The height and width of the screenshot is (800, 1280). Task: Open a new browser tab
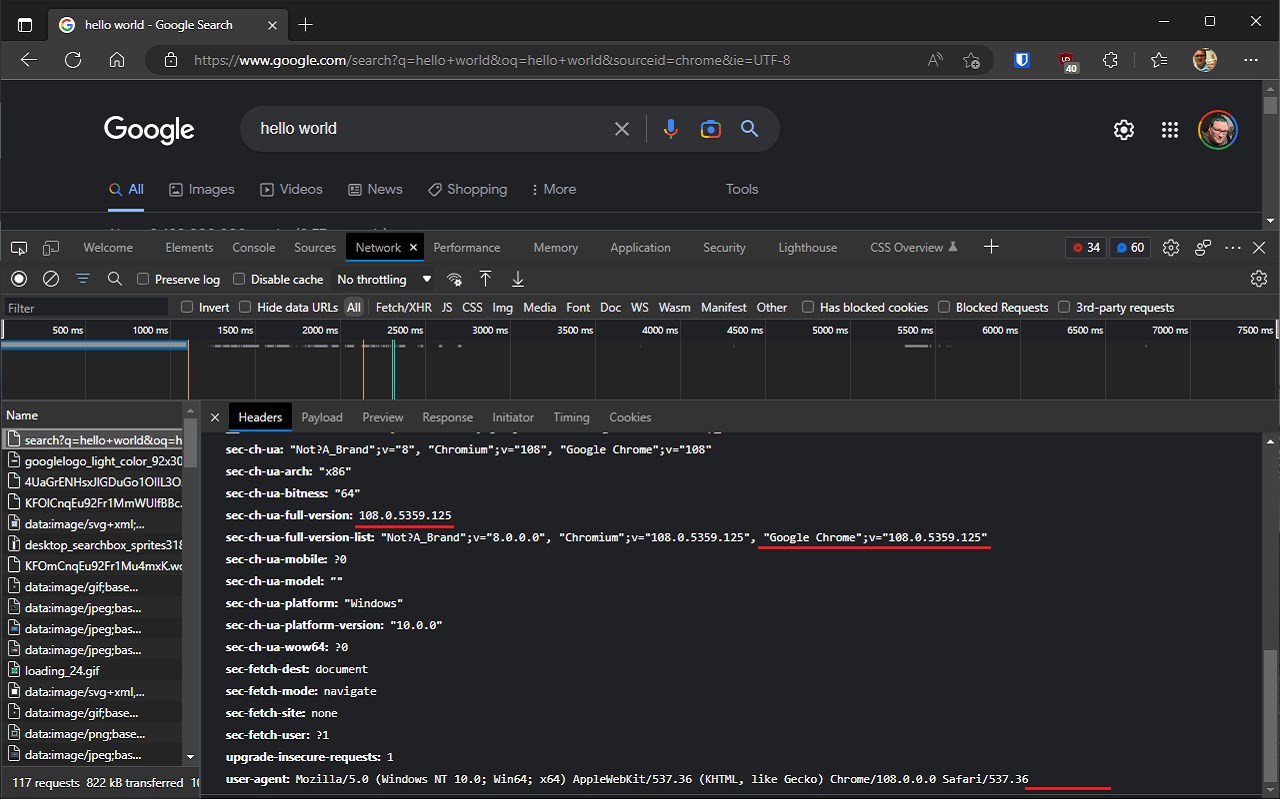click(306, 25)
